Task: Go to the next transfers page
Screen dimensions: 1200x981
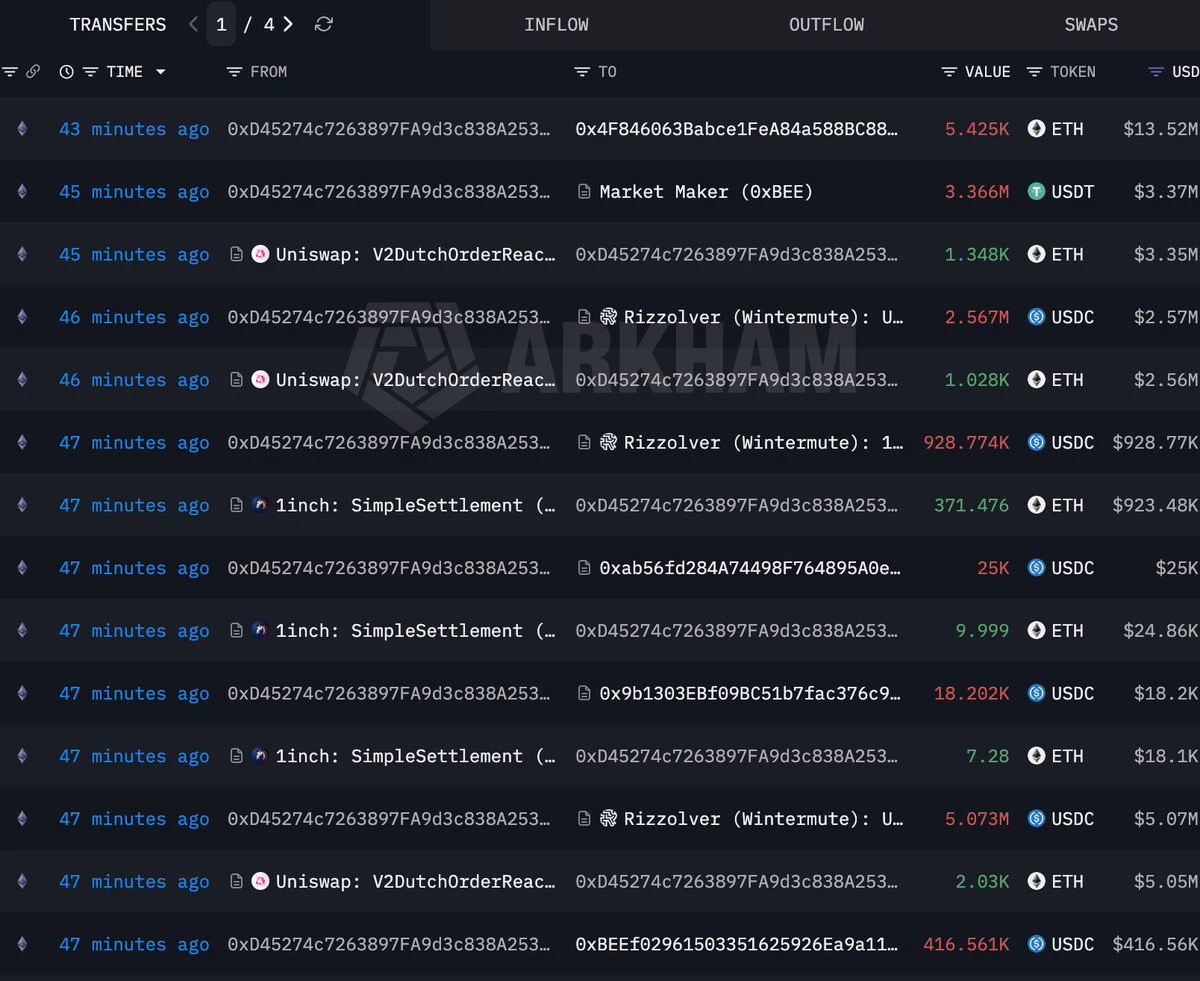Action: coord(288,24)
